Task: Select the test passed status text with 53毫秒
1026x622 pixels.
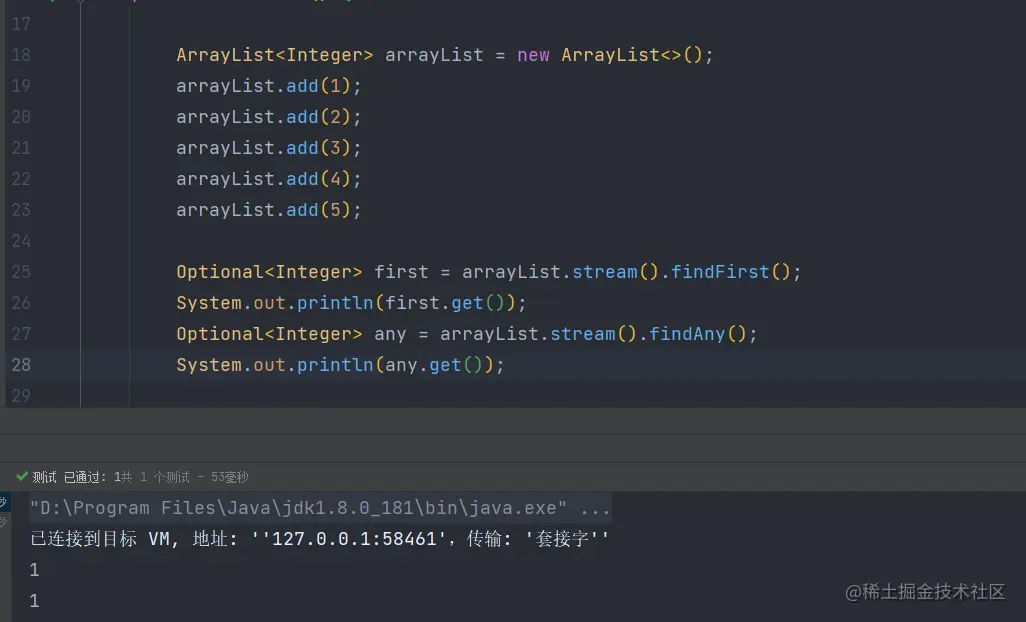Action: click(x=140, y=477)
